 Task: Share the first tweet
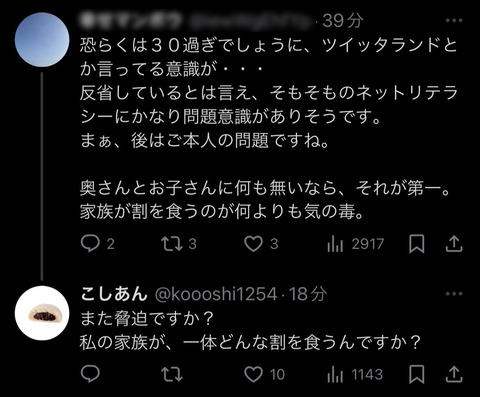coord(454,244)
